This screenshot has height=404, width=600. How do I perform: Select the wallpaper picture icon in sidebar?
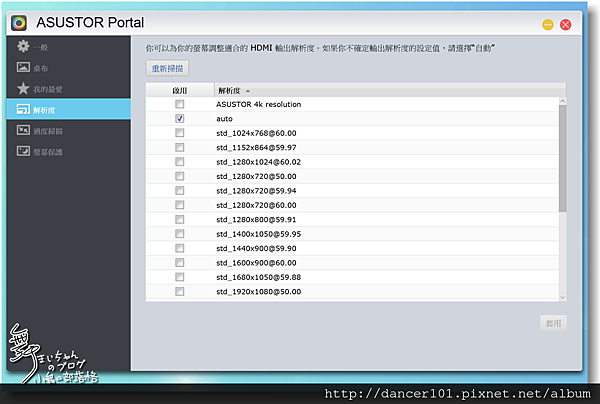click(x=23, y=67)
